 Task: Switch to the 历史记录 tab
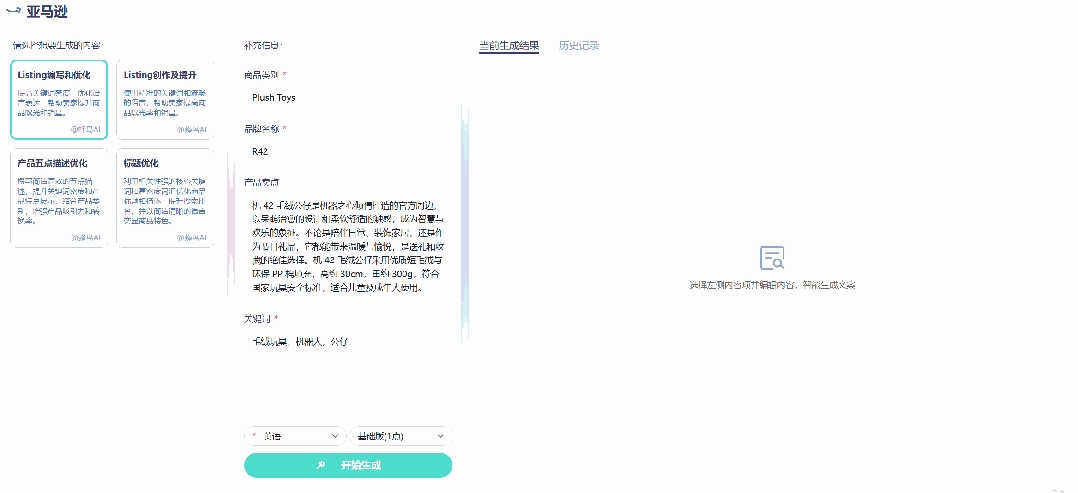pyautogui.click(x=579, y=46)
